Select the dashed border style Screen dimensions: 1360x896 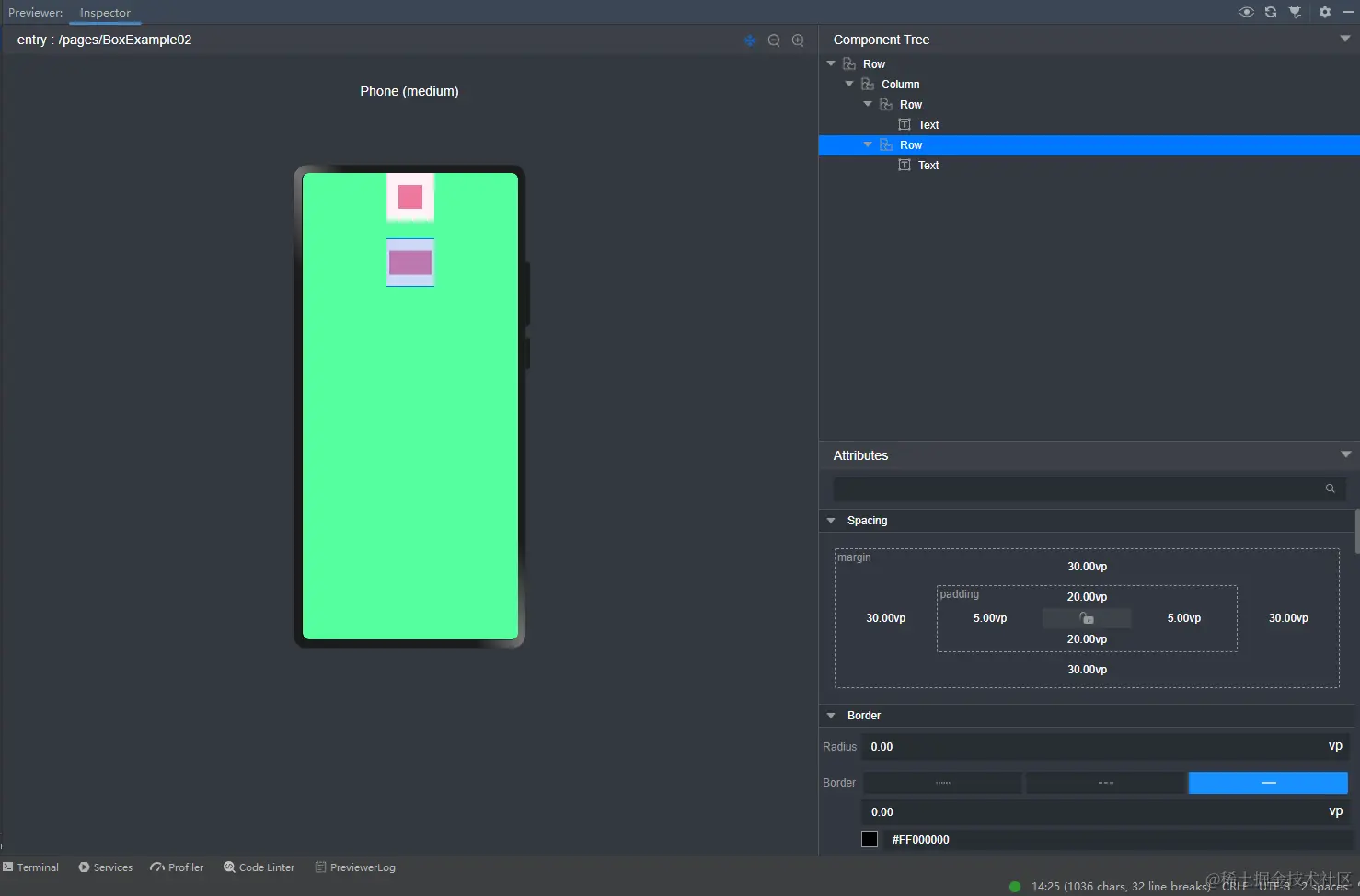tap(1105, 783)
